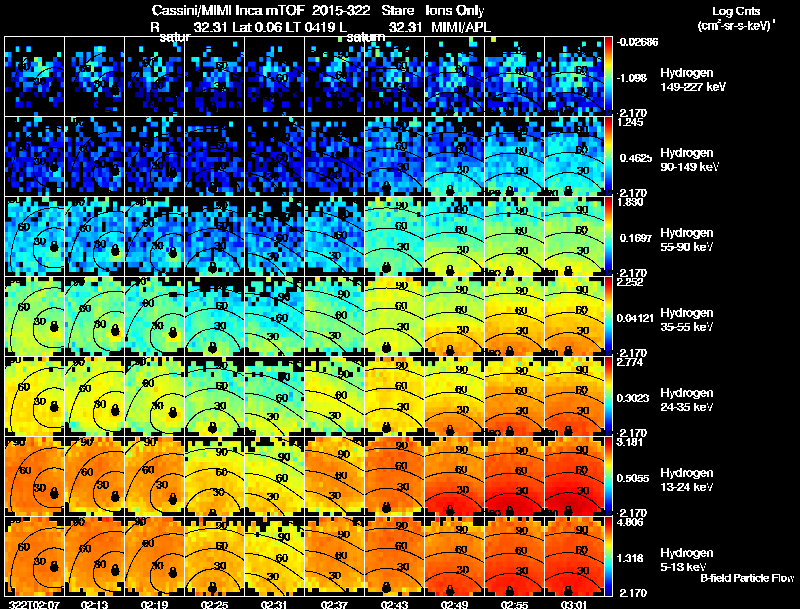Click the '02:49' time label

click(455, 604)
